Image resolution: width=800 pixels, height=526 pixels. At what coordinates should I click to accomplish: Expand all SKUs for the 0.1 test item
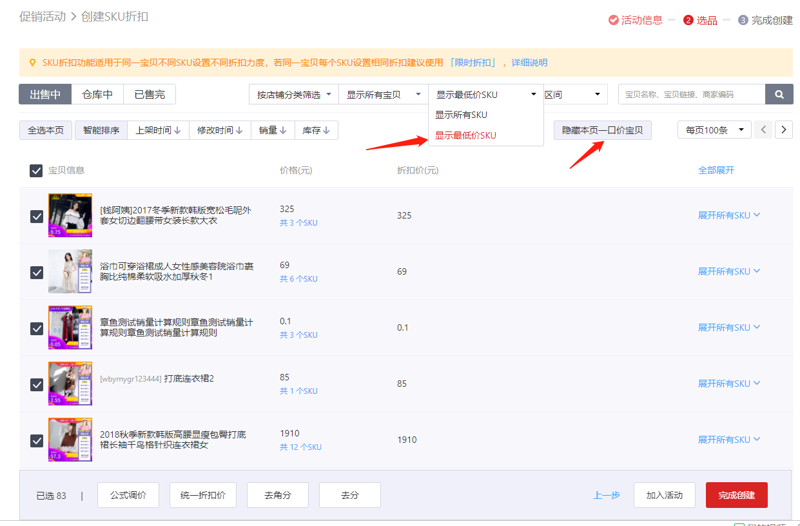[x=729, y=328]
